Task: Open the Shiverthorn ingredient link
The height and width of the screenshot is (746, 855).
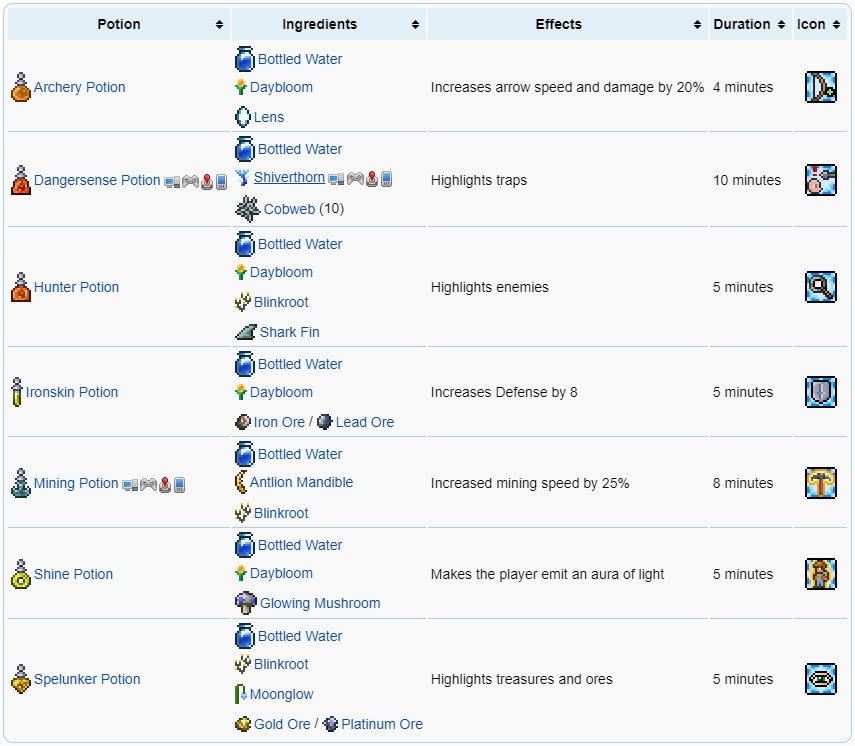Action: pos(289,178)
